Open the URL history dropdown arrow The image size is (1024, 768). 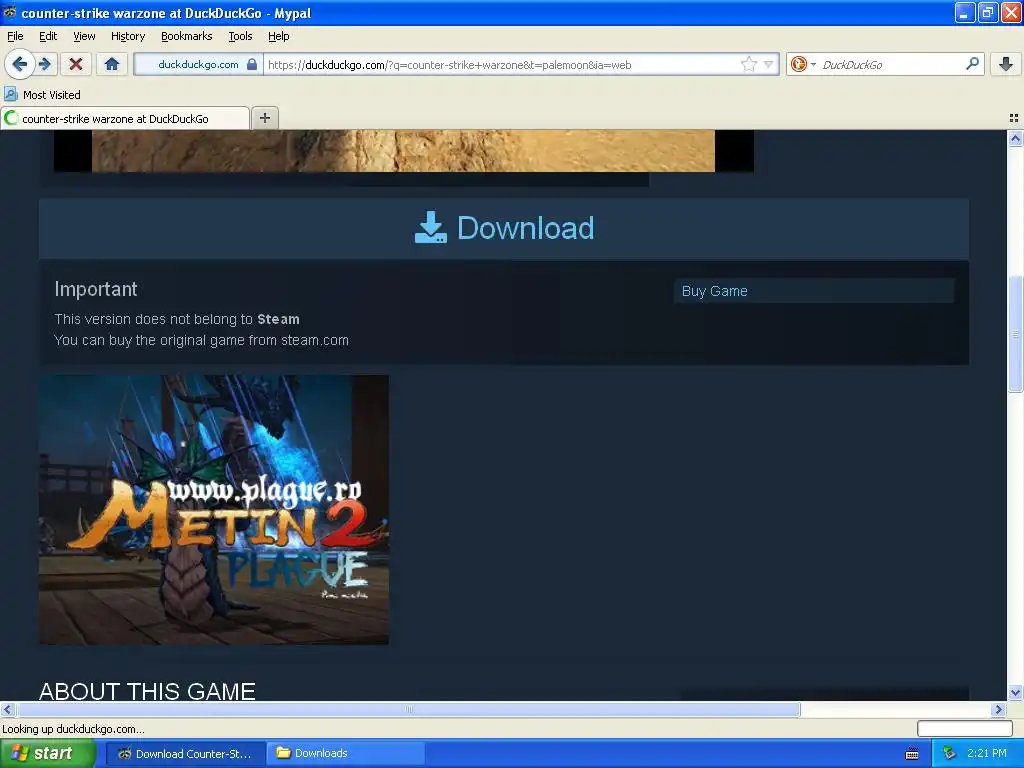[769, 64]
